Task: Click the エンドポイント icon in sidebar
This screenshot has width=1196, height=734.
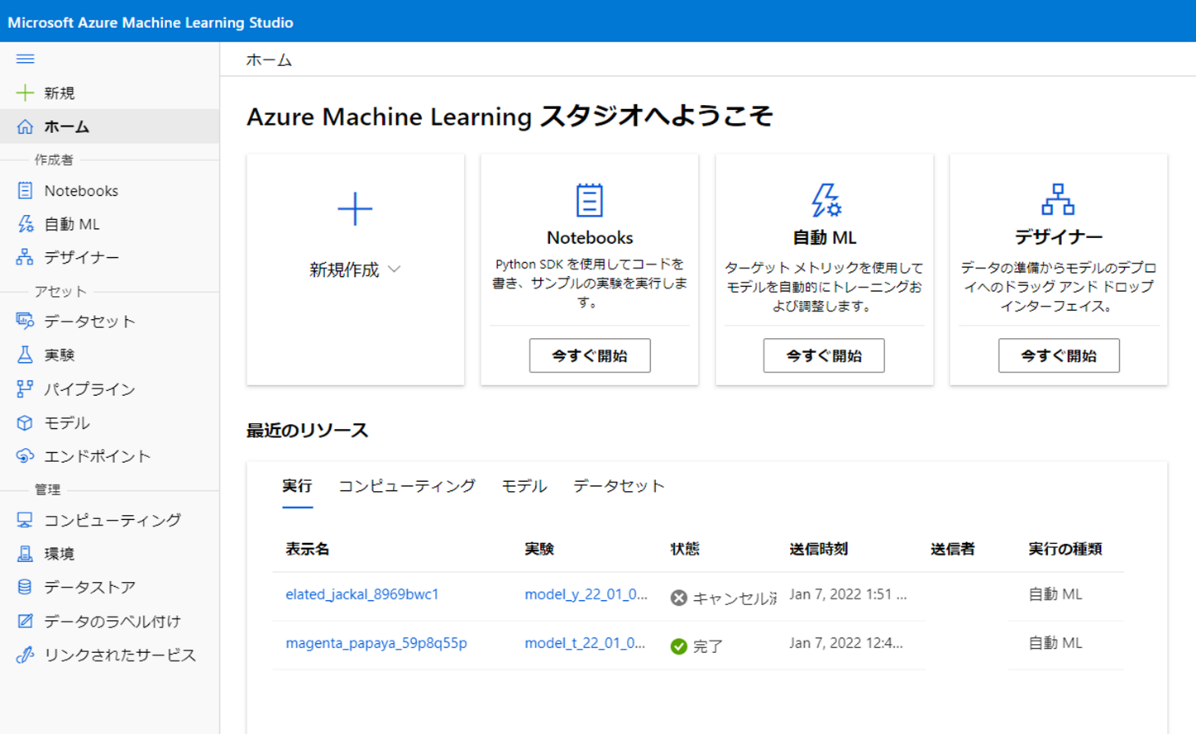Action: pyautogui.click(x=25, y=456)
